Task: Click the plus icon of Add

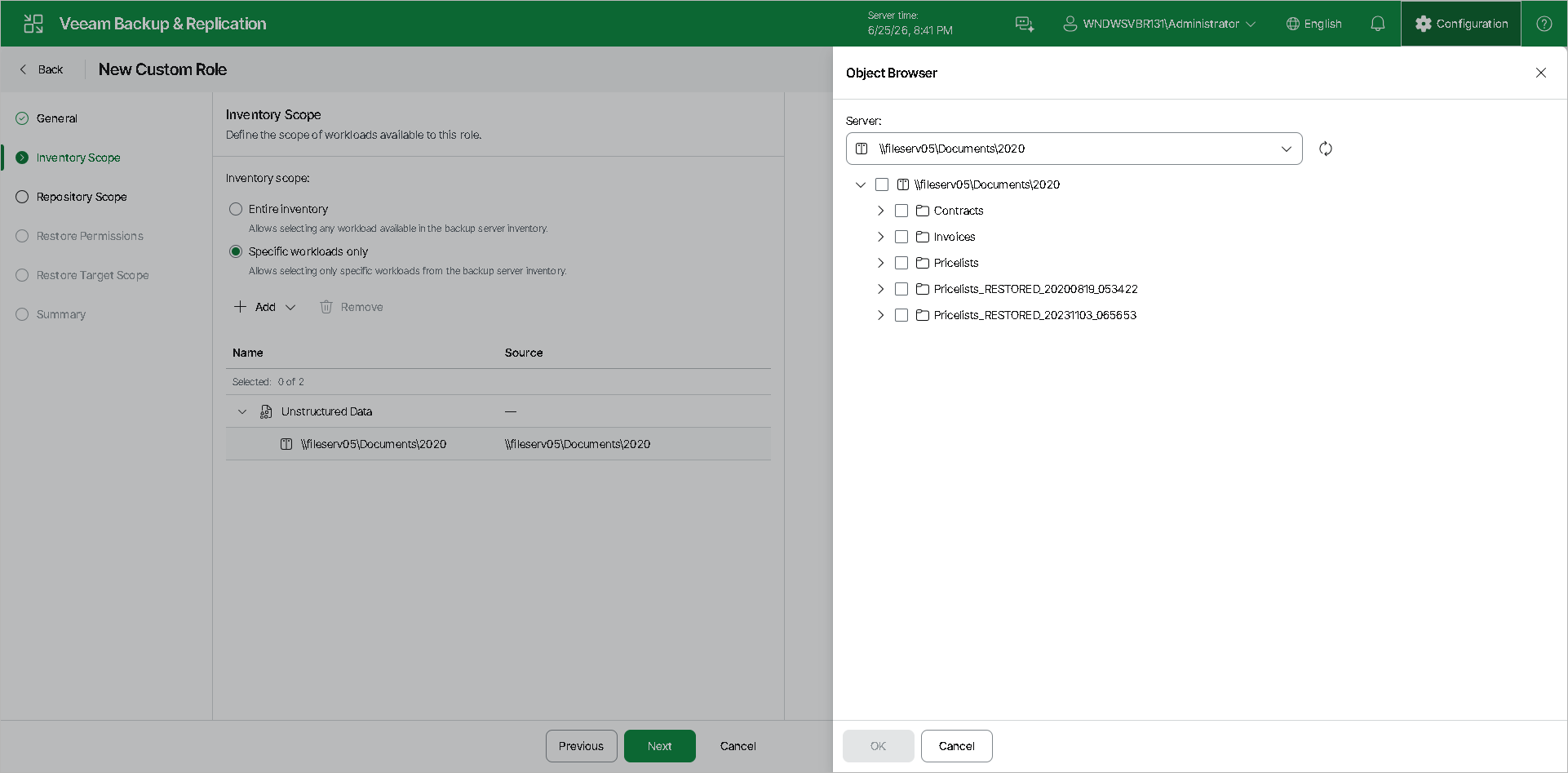Action: point(240,307)
